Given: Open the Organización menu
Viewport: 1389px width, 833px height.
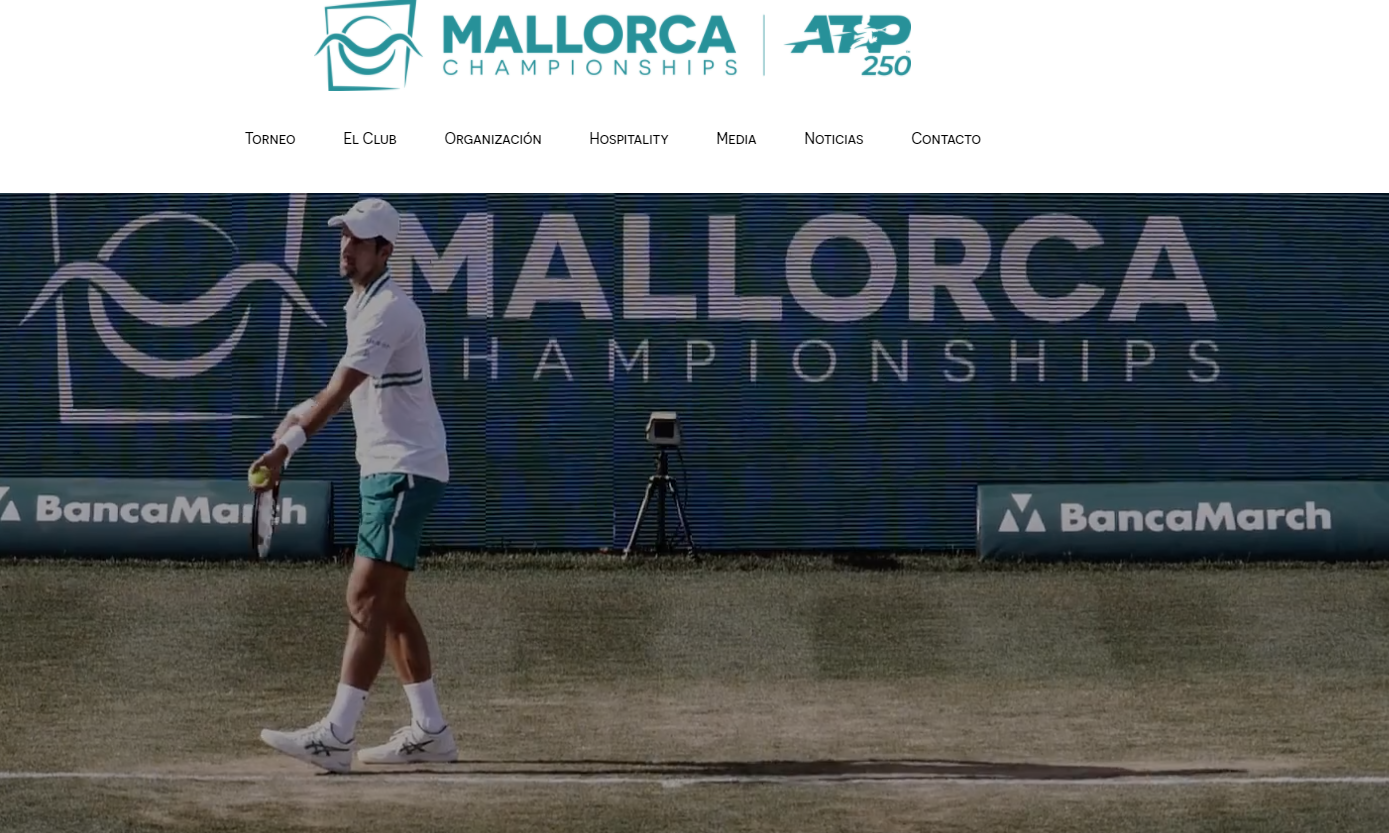Looking at the screenshot, I should pyautogui.click(x=493, y=139).
